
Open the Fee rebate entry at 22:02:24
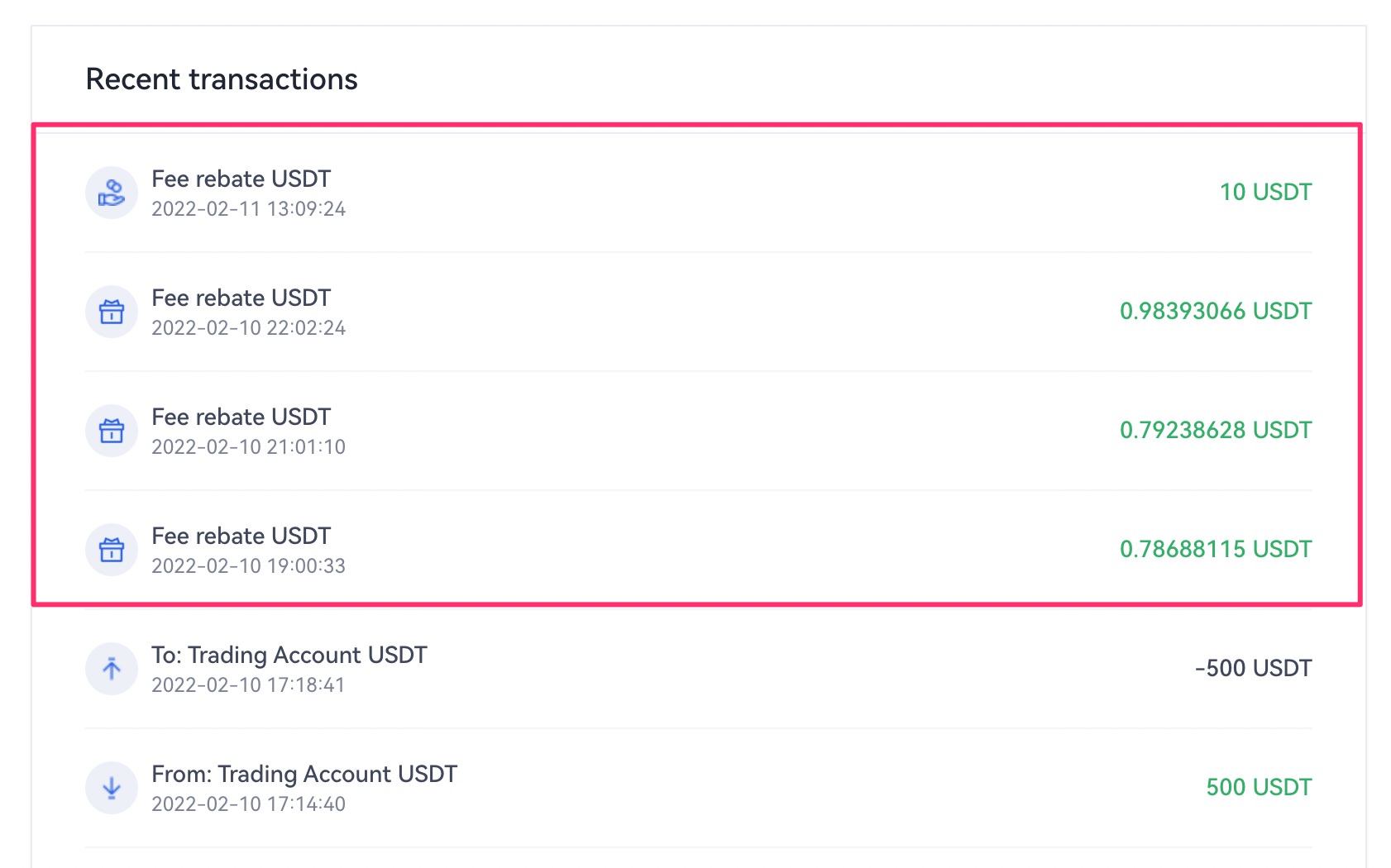241,298
